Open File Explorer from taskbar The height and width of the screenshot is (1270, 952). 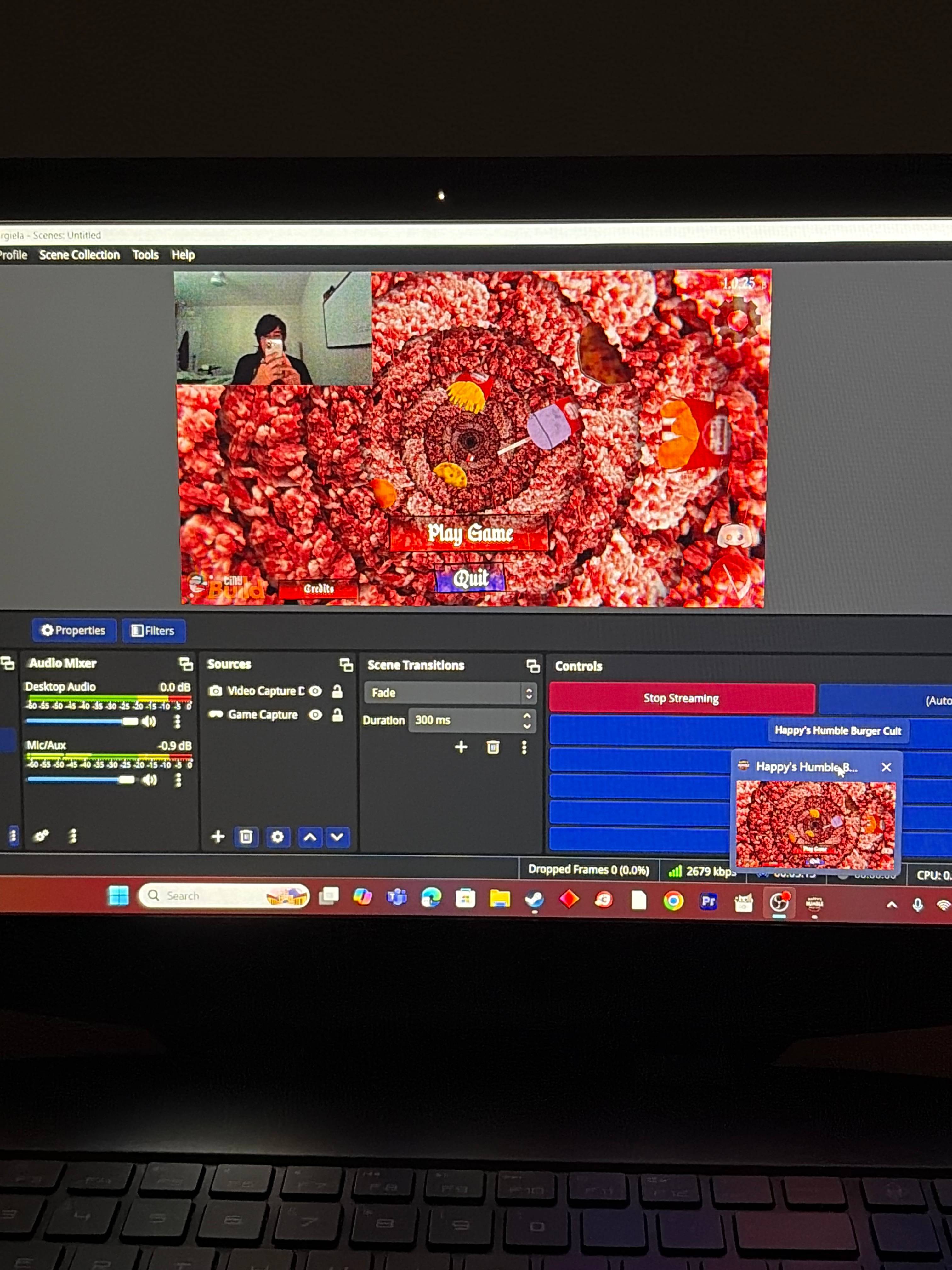click(x=500, y=899)
